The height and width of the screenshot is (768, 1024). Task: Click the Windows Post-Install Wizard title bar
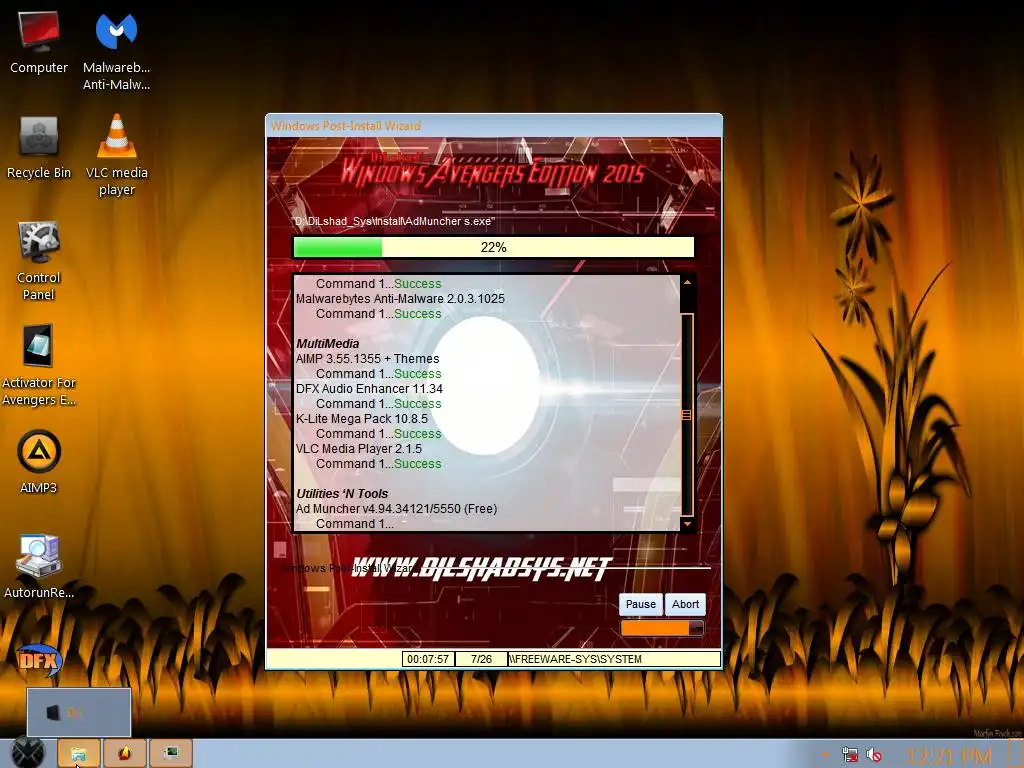click(494, 125)
